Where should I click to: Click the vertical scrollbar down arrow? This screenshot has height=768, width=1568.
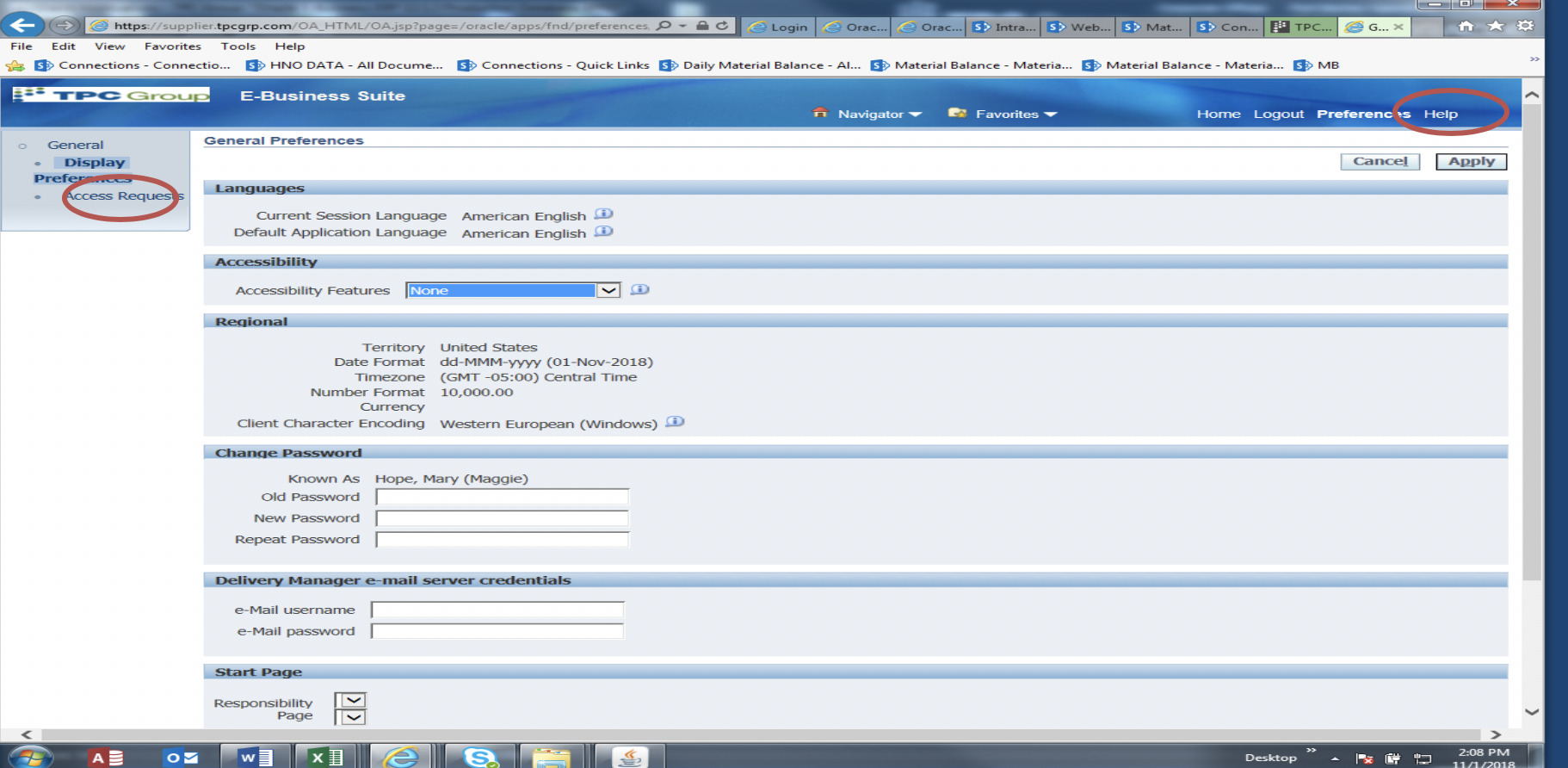(1532, 712)
